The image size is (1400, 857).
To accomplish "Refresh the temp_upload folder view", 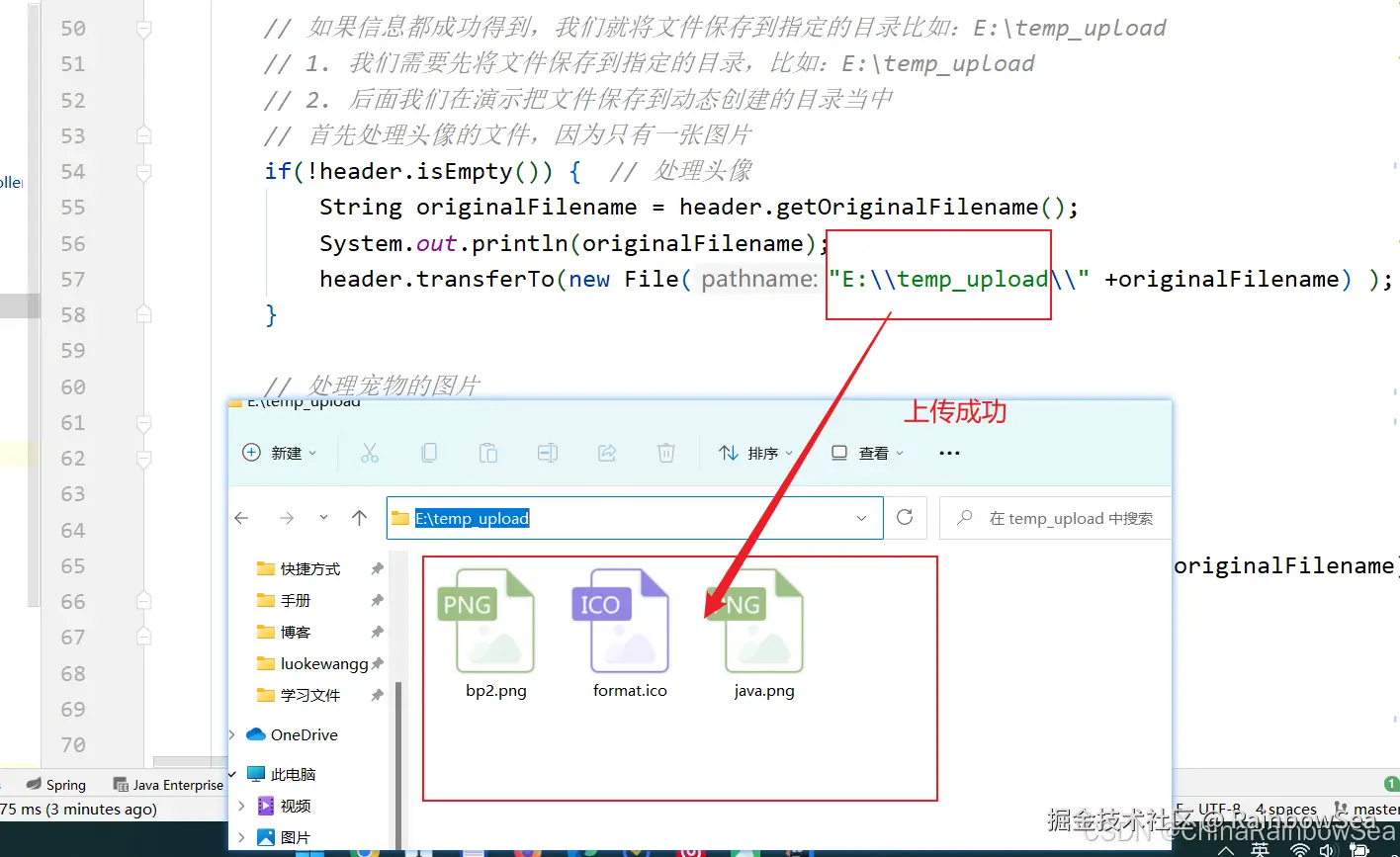I will click(905, 518).
